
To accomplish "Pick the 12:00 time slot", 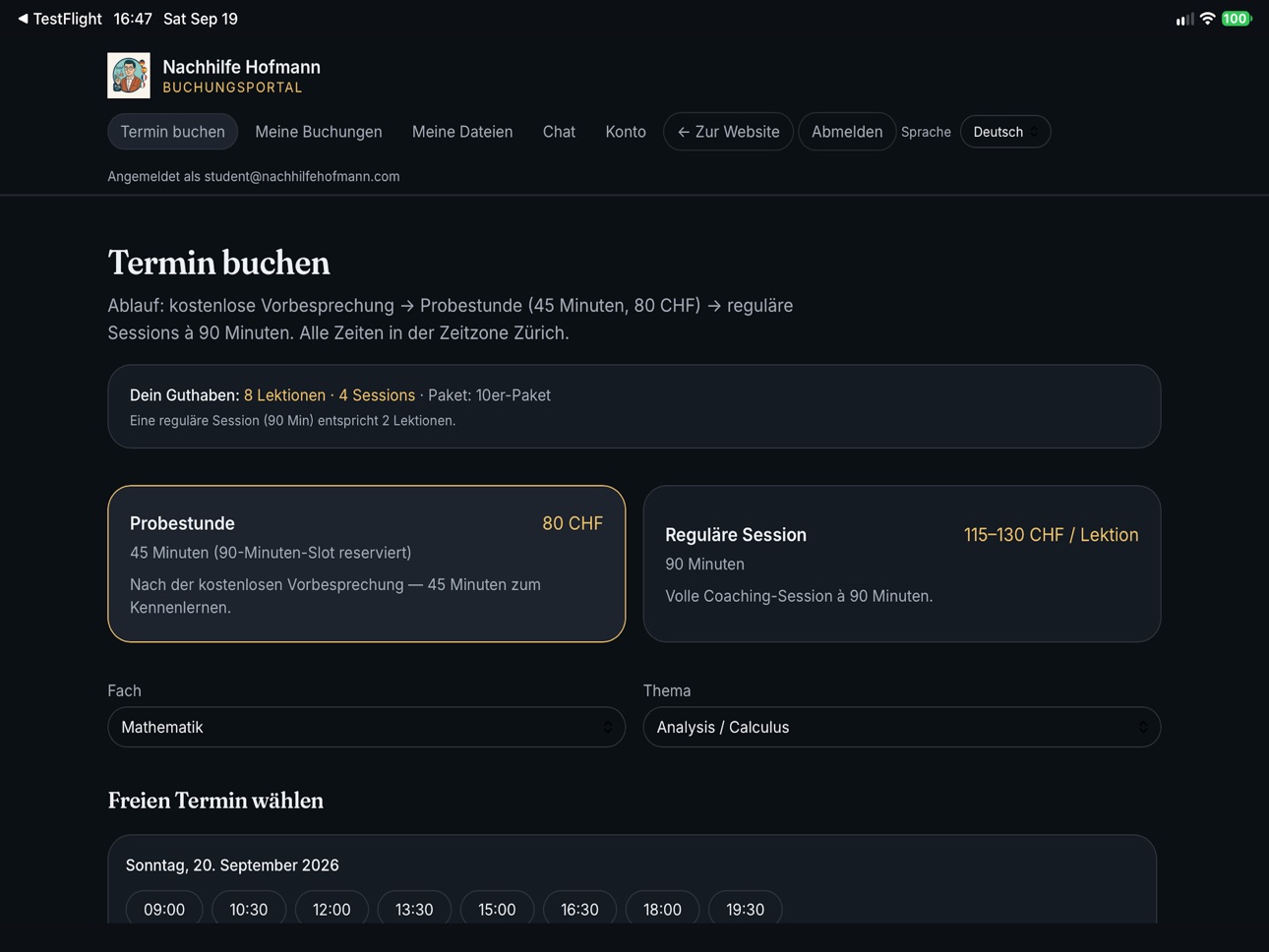I will point(332,909).
